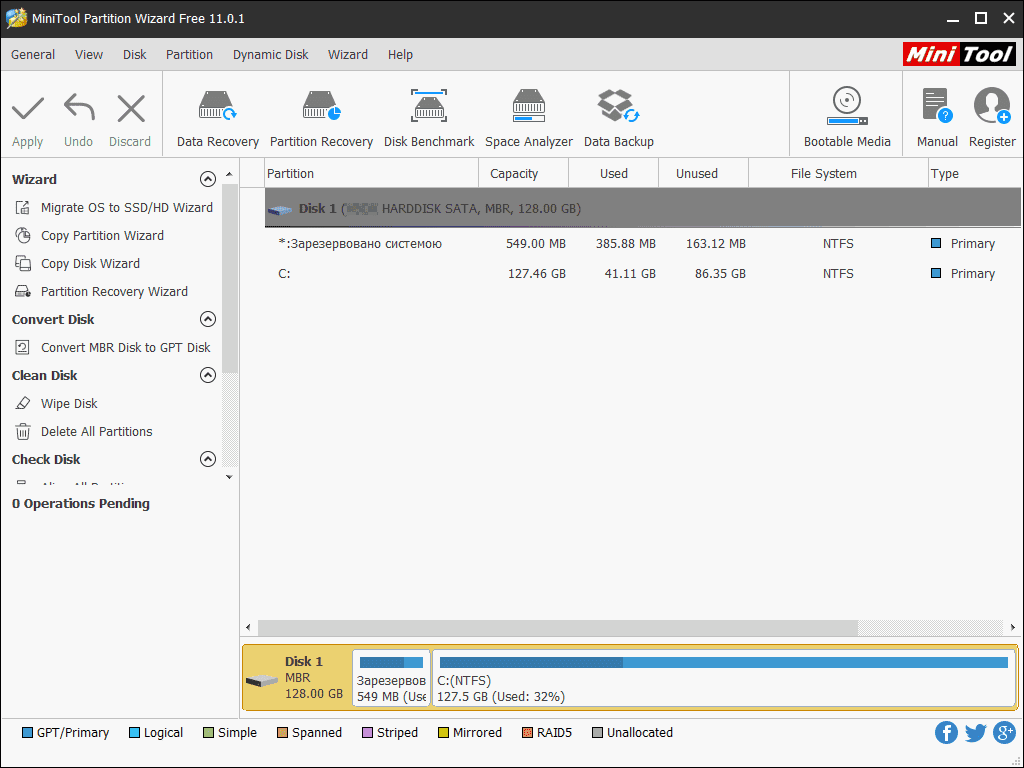Image resolution: width=1024 pixels, height=768 pixels.
Task: Collapse the Convert Disk section
Action: [208, 319]
